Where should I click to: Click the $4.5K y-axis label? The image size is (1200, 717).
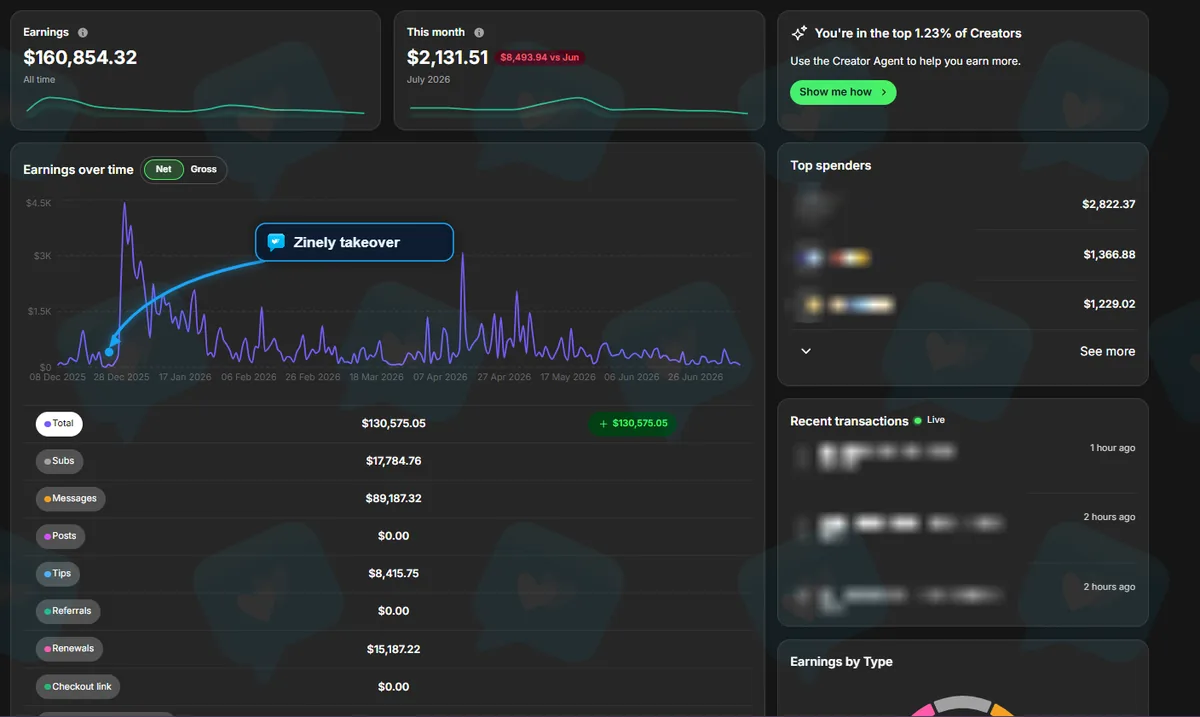click(x=39, y=203)
